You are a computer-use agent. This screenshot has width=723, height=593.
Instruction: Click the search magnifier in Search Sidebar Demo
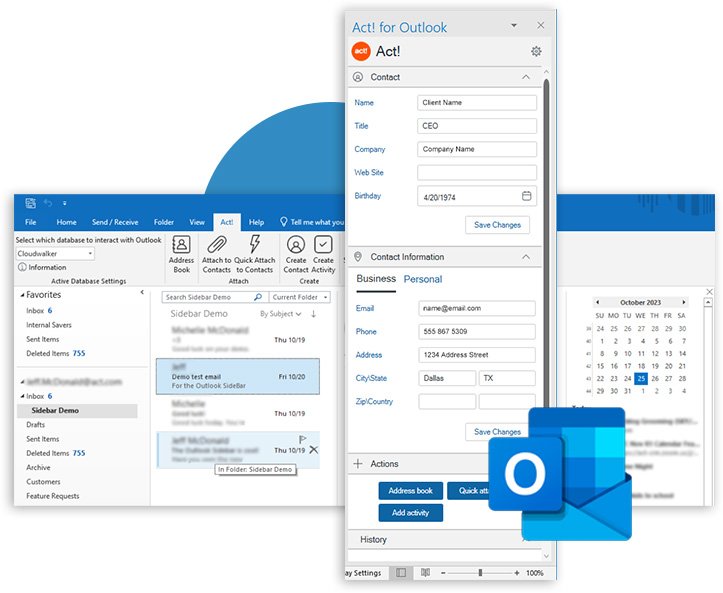point(257,297)
